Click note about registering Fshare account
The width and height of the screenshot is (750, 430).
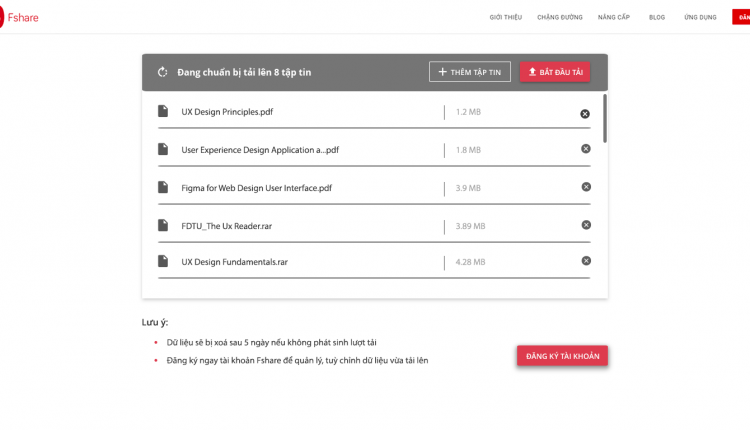click(x=297, y=361)
